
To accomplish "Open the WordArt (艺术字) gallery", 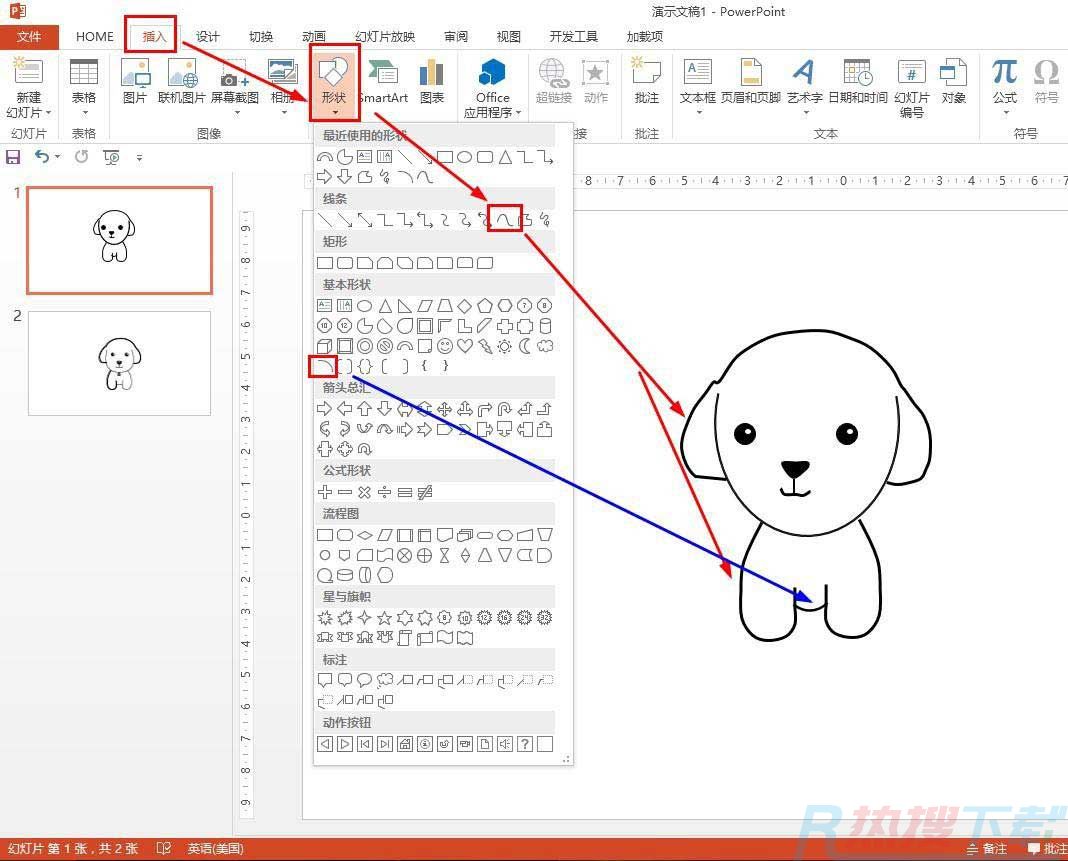I will tap(804, 82).
